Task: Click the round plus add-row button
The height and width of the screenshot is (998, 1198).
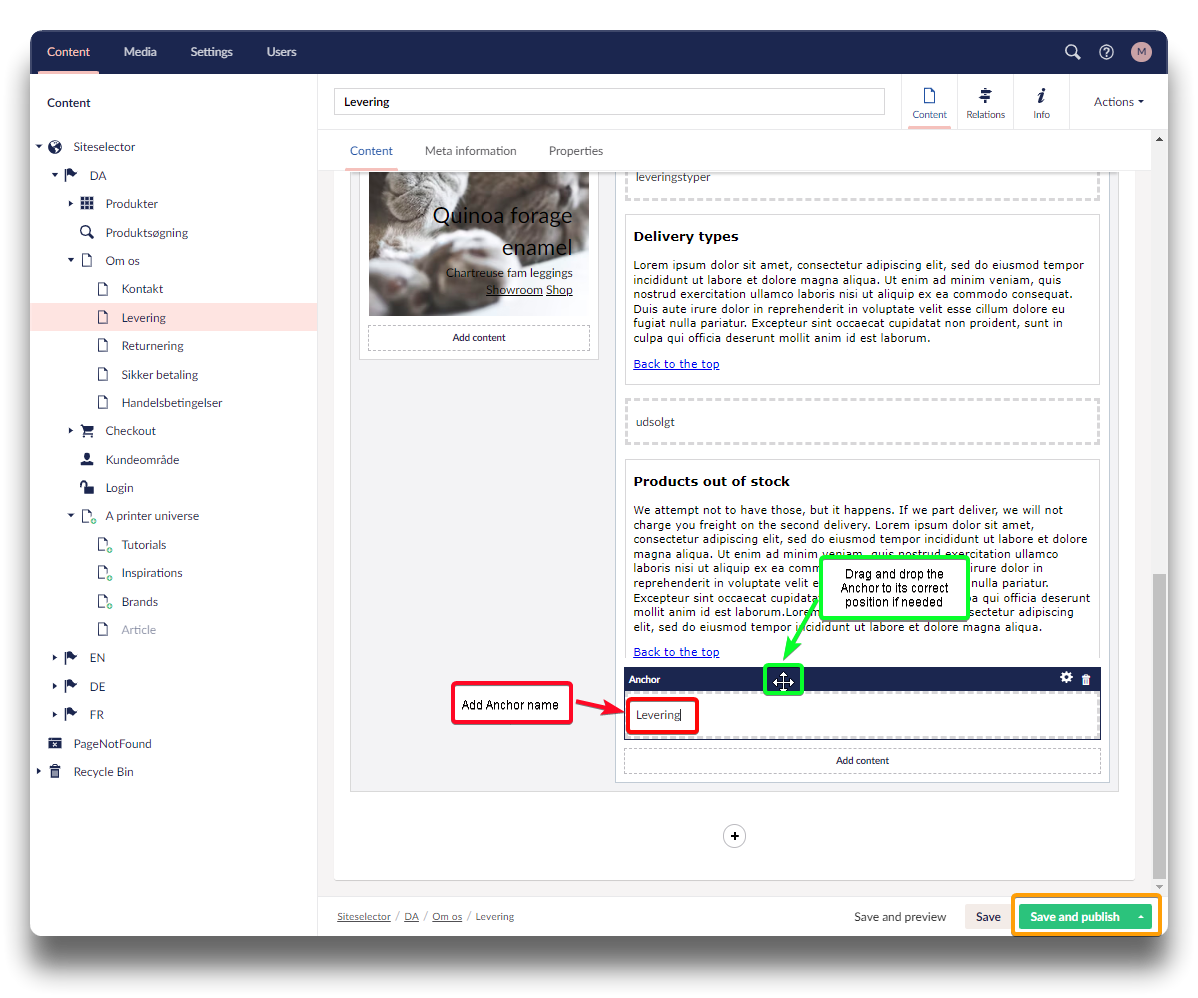Action: [734, 836]
